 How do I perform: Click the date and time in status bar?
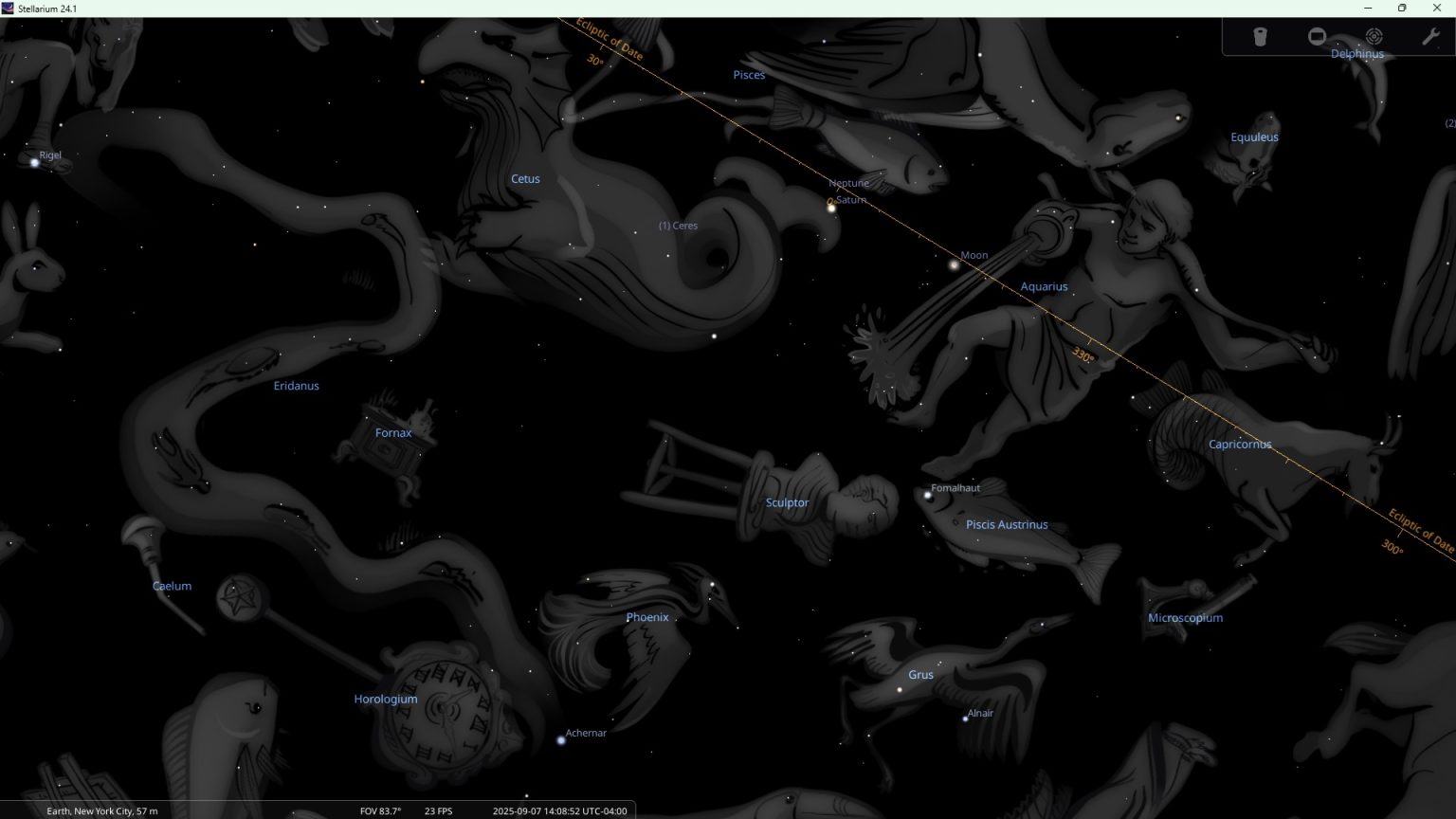pyautogui.click(x=559, y=811)
